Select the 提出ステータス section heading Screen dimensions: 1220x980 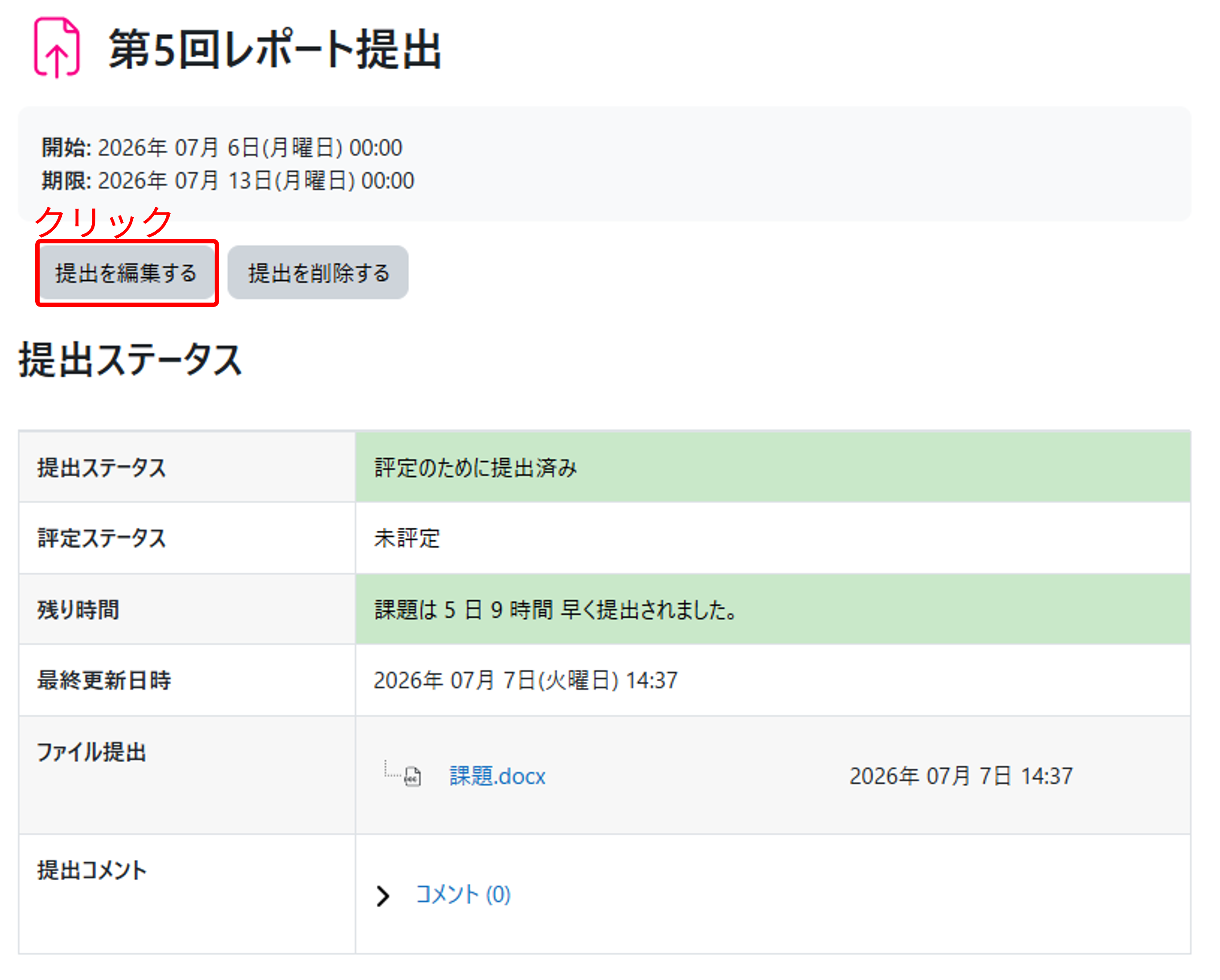click(131, 360)
